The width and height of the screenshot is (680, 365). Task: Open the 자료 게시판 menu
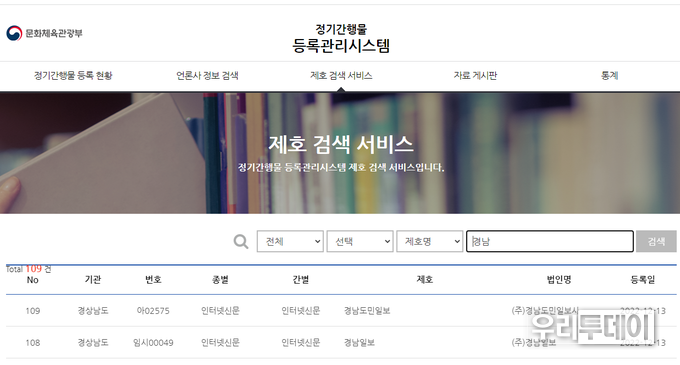click(475, 75)
